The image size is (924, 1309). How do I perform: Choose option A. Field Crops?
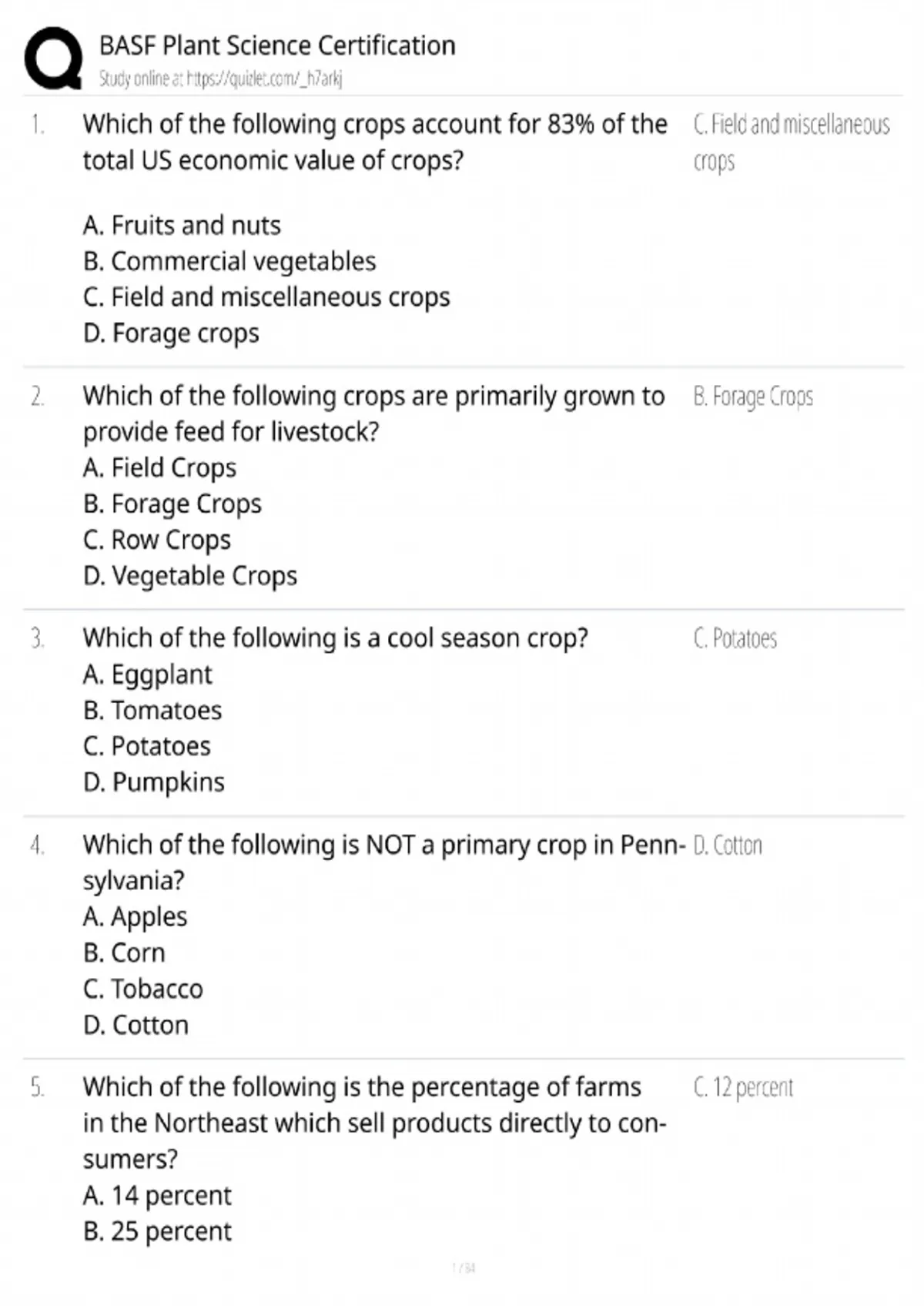(159, 467)
